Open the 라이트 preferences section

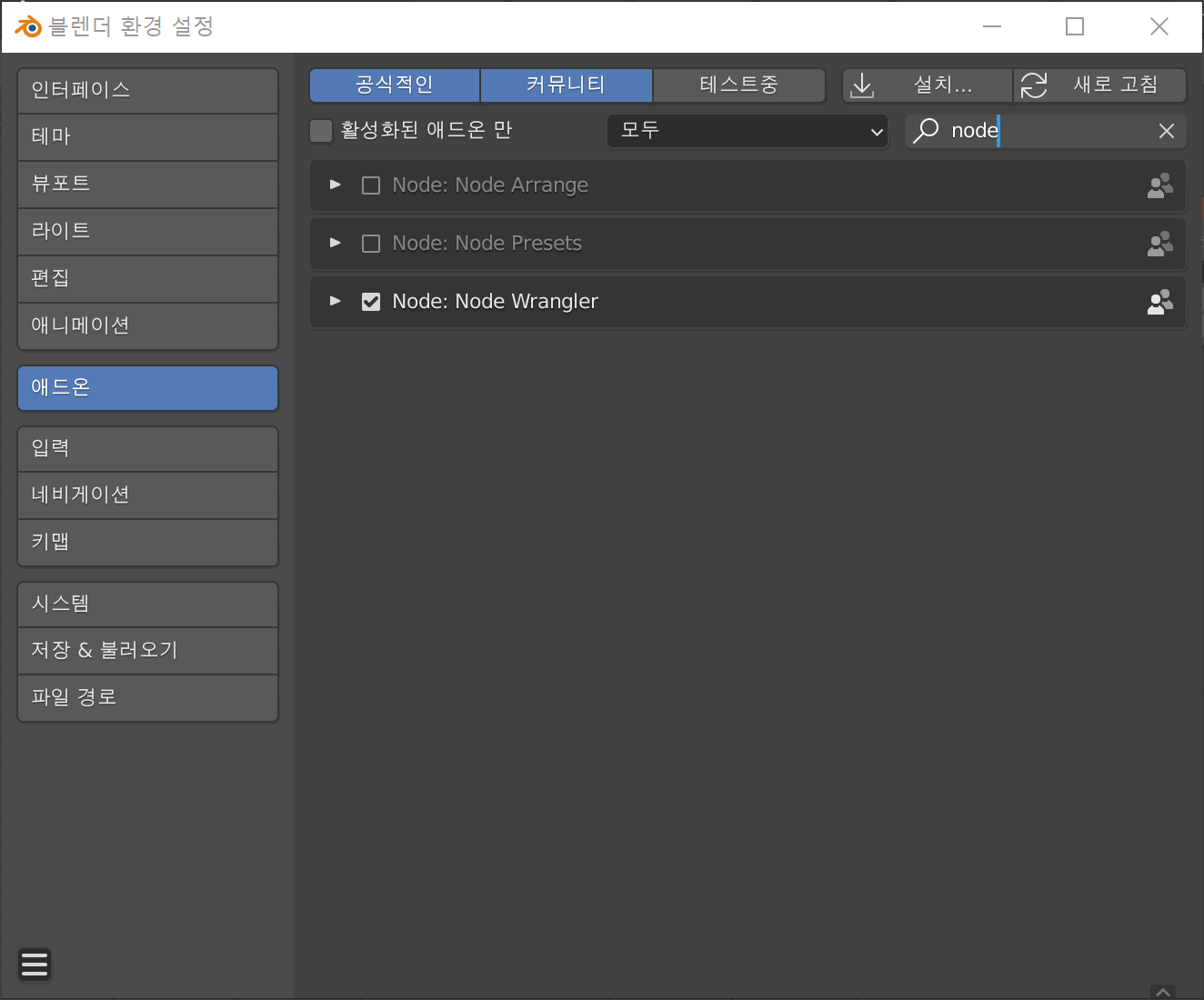147,232
